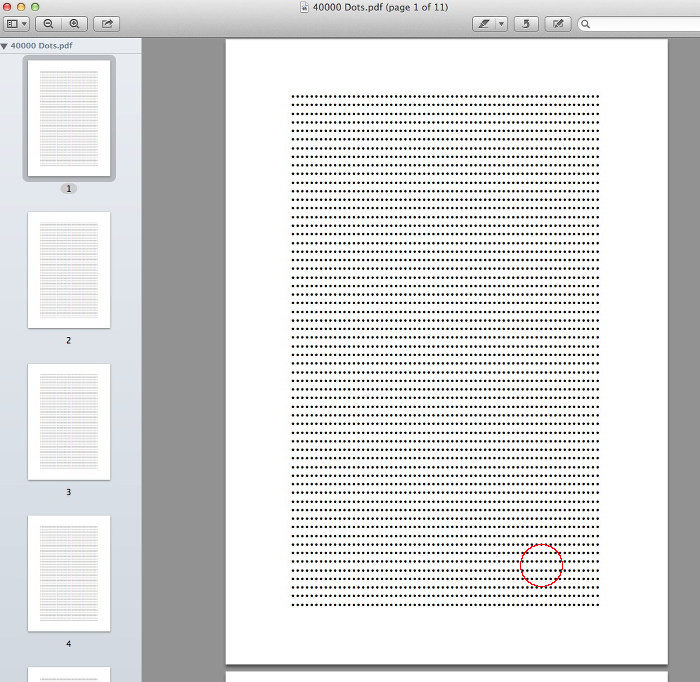The image size is (700, 682).
Task: Click the Zoom In magnifier button
Action: click(74, 24)
